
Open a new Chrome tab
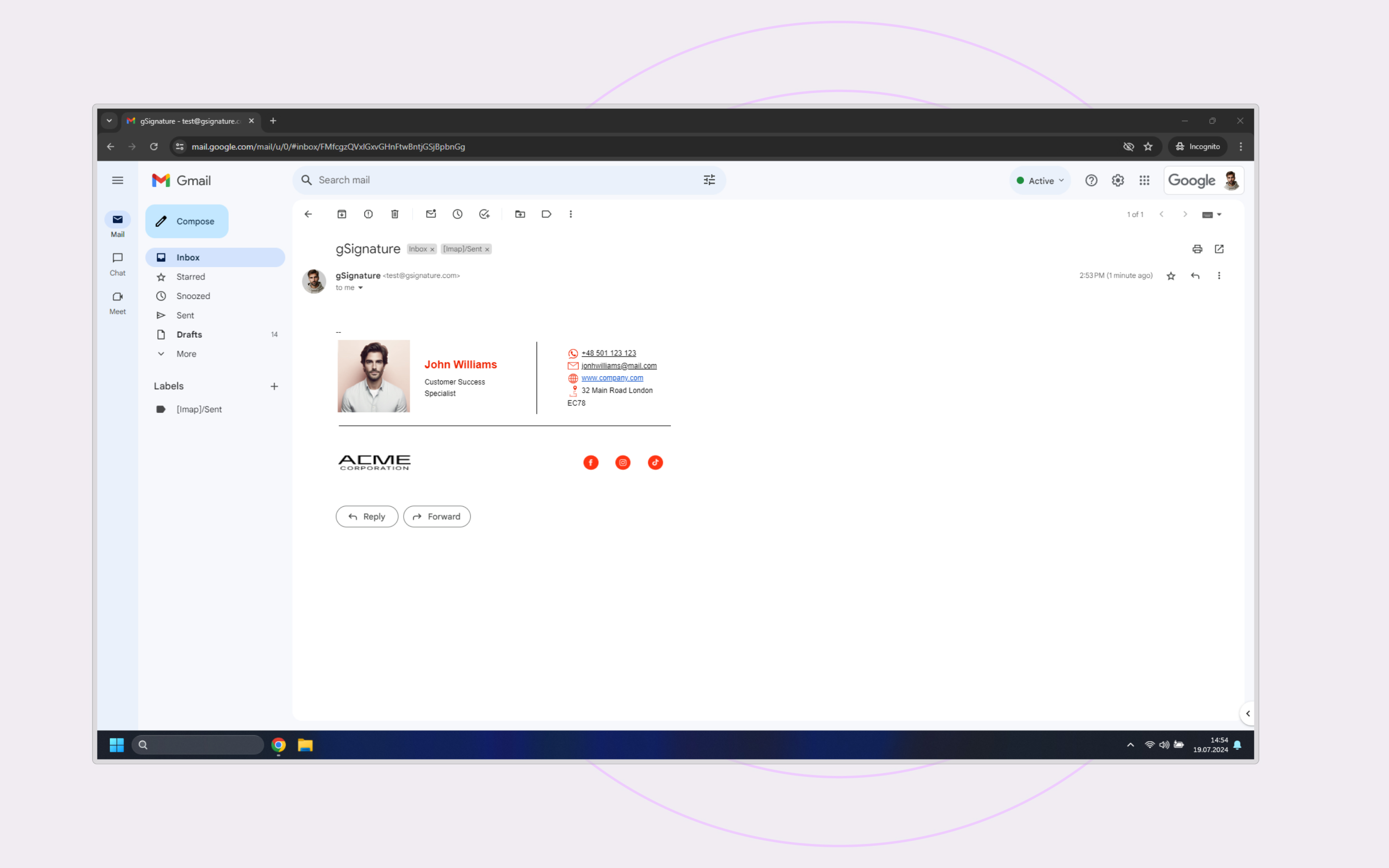[273, 121]
